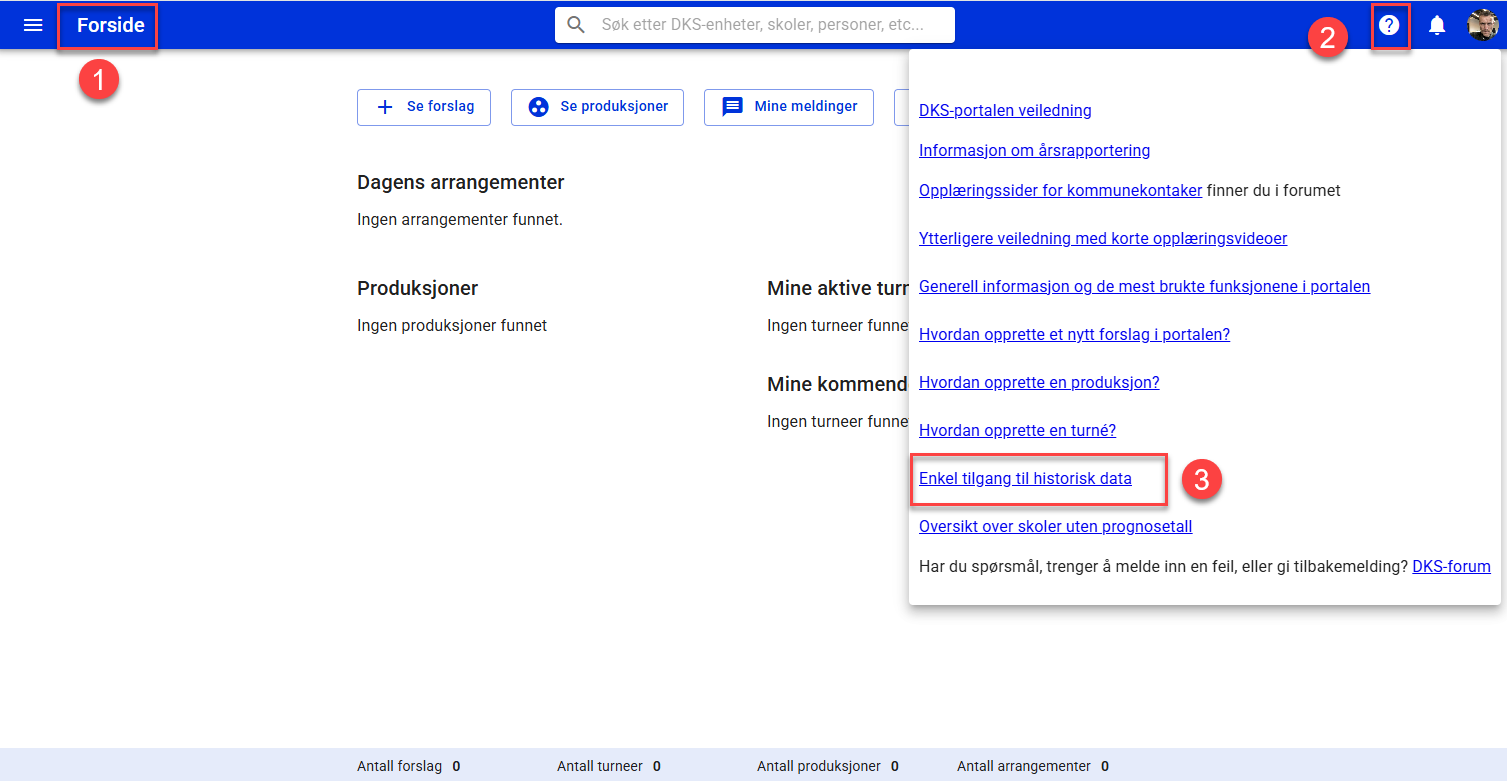
Task: Click Hvordan opprette et nytt forslag link
Action: pyautogui.click(x=1074, y=335)
